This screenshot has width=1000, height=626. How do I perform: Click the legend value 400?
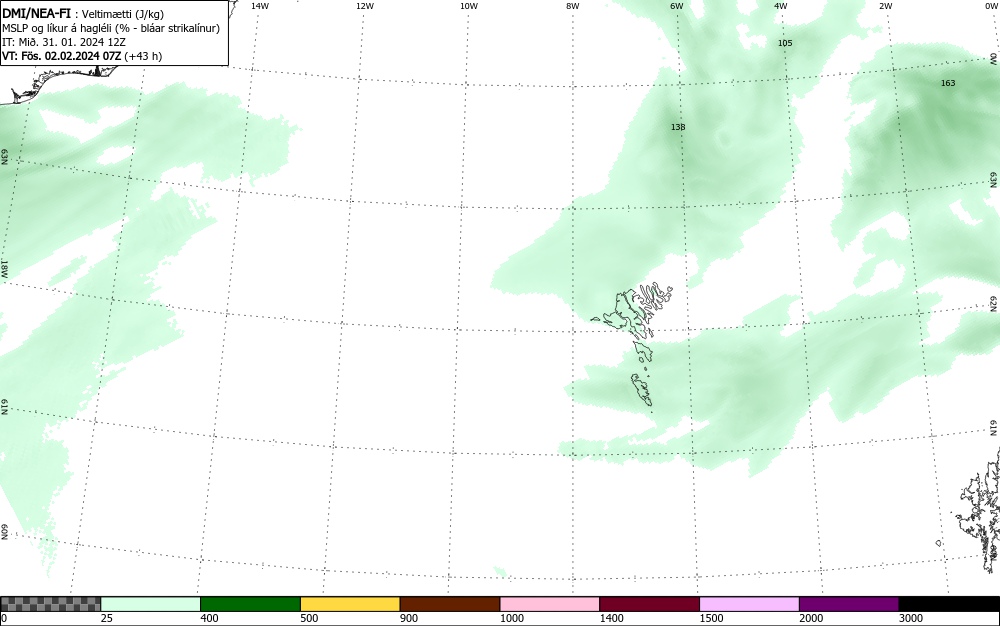pos(209,618)
